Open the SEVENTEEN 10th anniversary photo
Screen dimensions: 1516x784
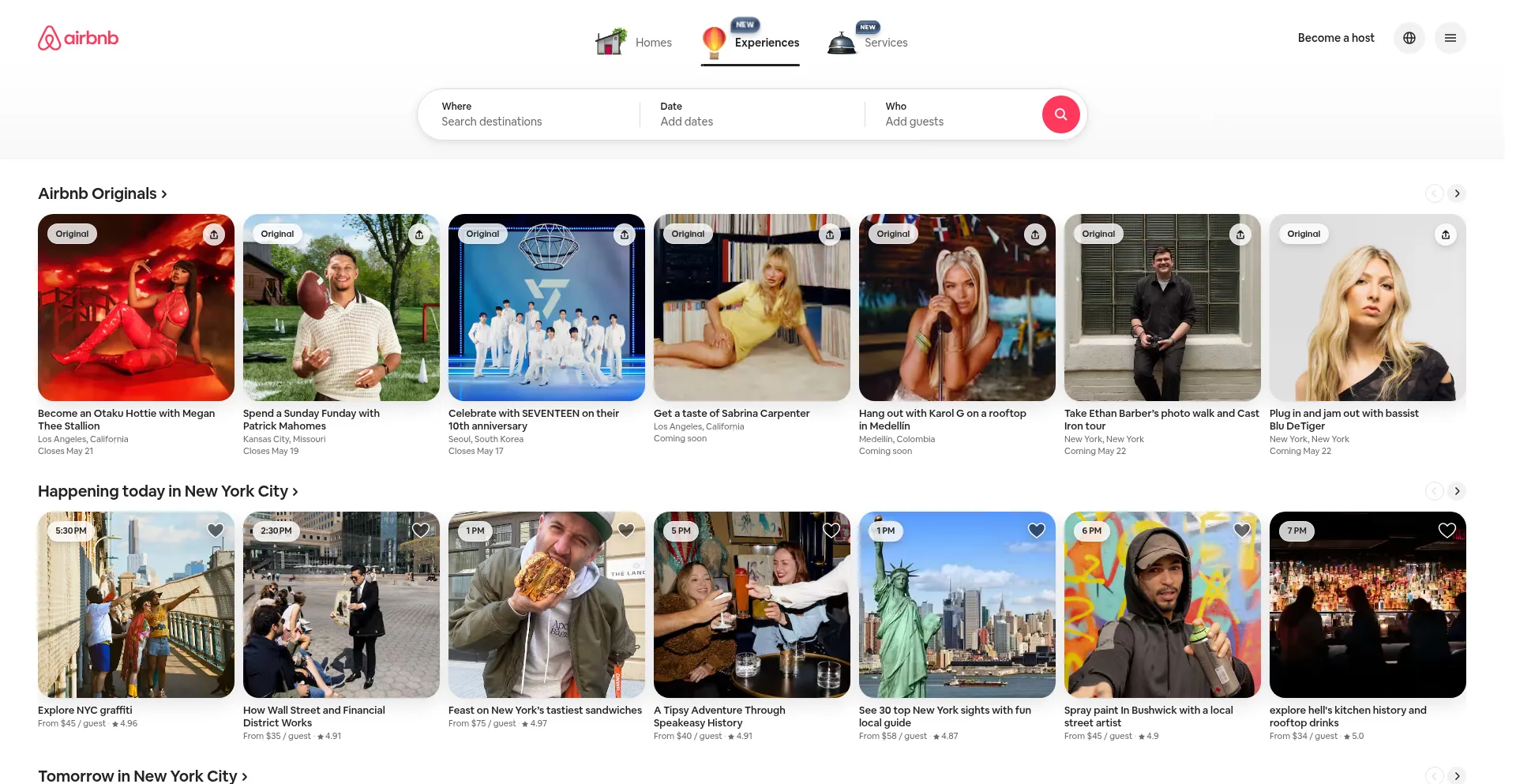click(546, 307)
